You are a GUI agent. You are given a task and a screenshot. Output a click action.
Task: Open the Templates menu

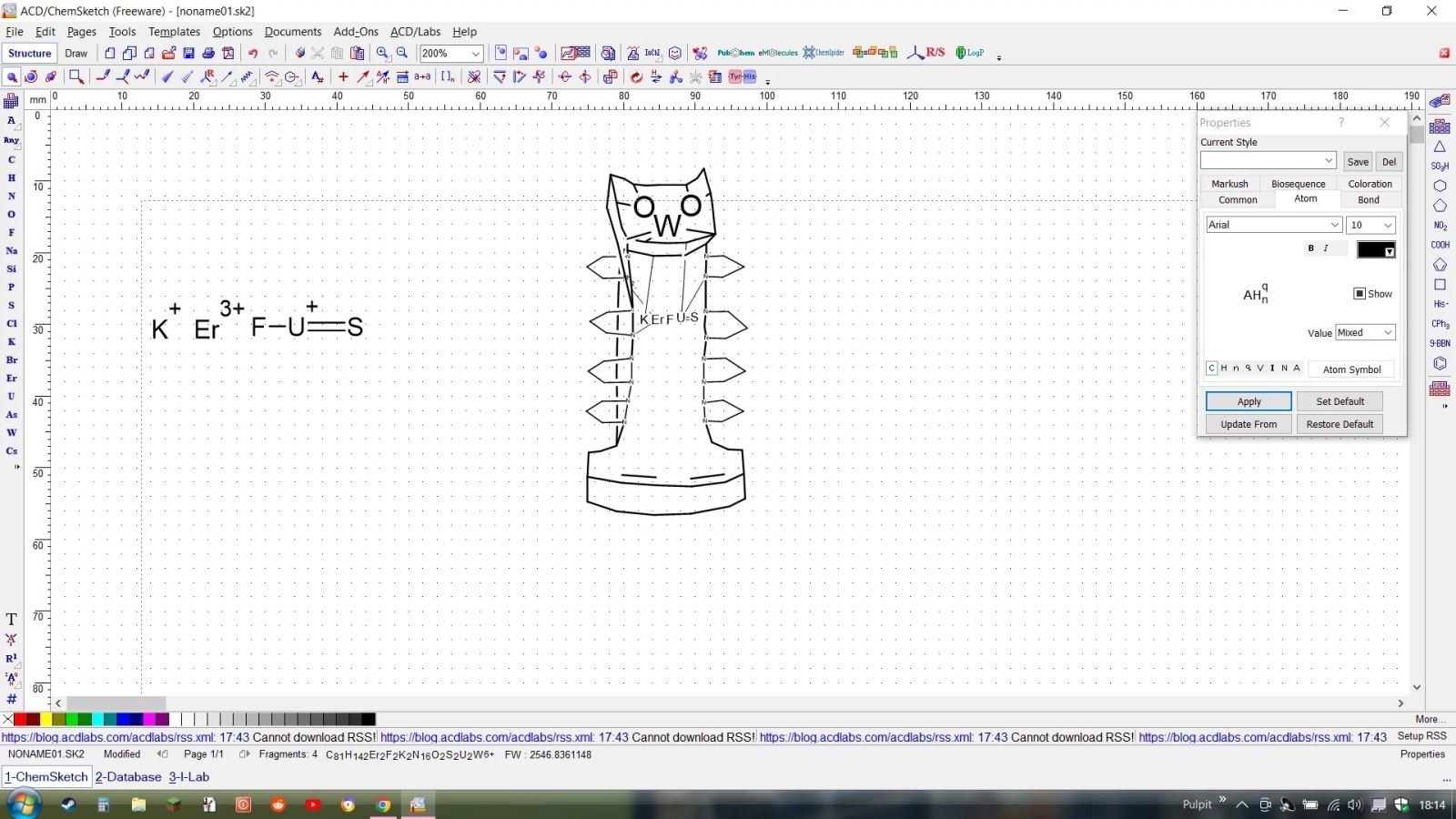[x=174, y=31]
